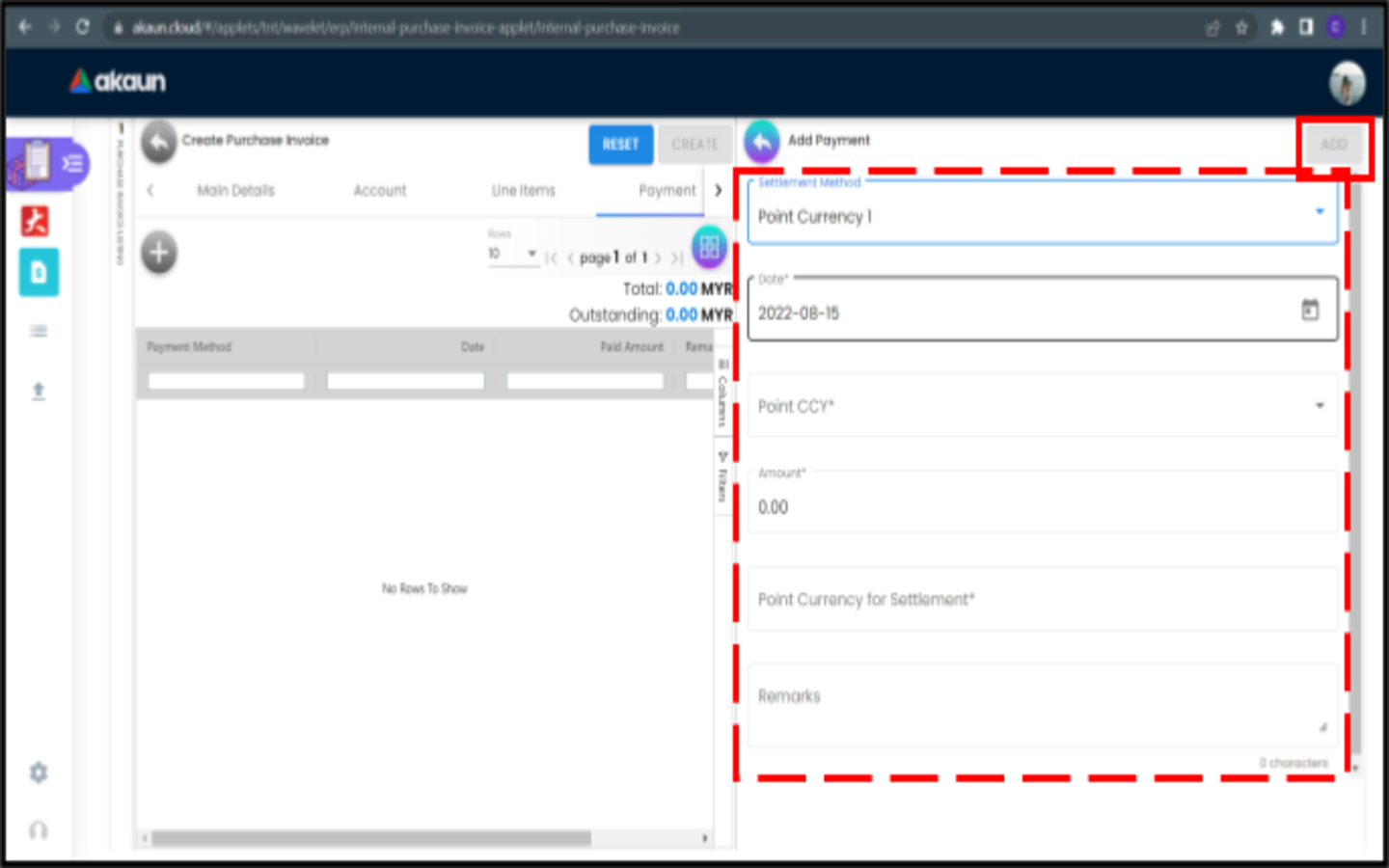Click the browser forward arrow
Screen dimensions: 1389x868
pos(54,27)
